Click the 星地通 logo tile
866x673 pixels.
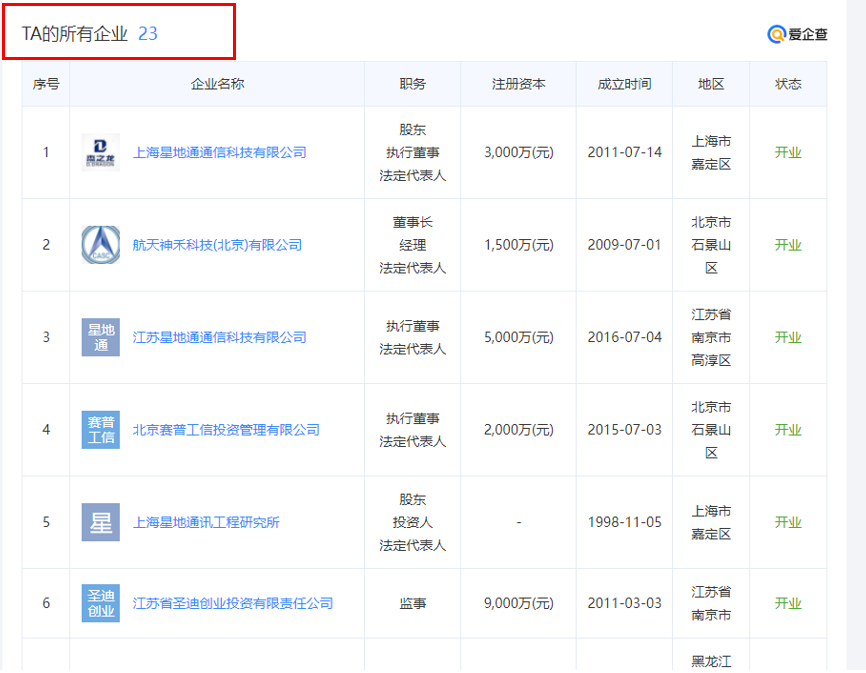coord(101,337)
